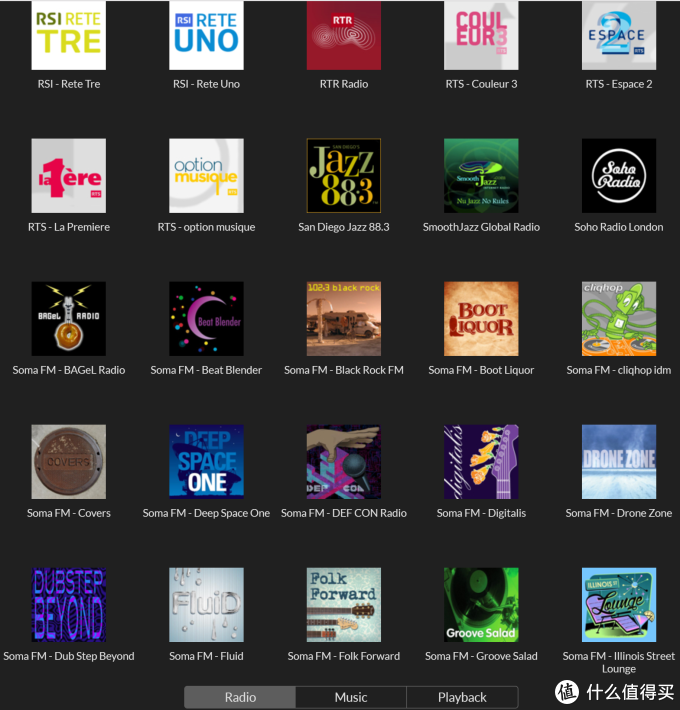
Task: Click the 'Soma FM - DEF CON Radio' label
Action: [344, 513]
